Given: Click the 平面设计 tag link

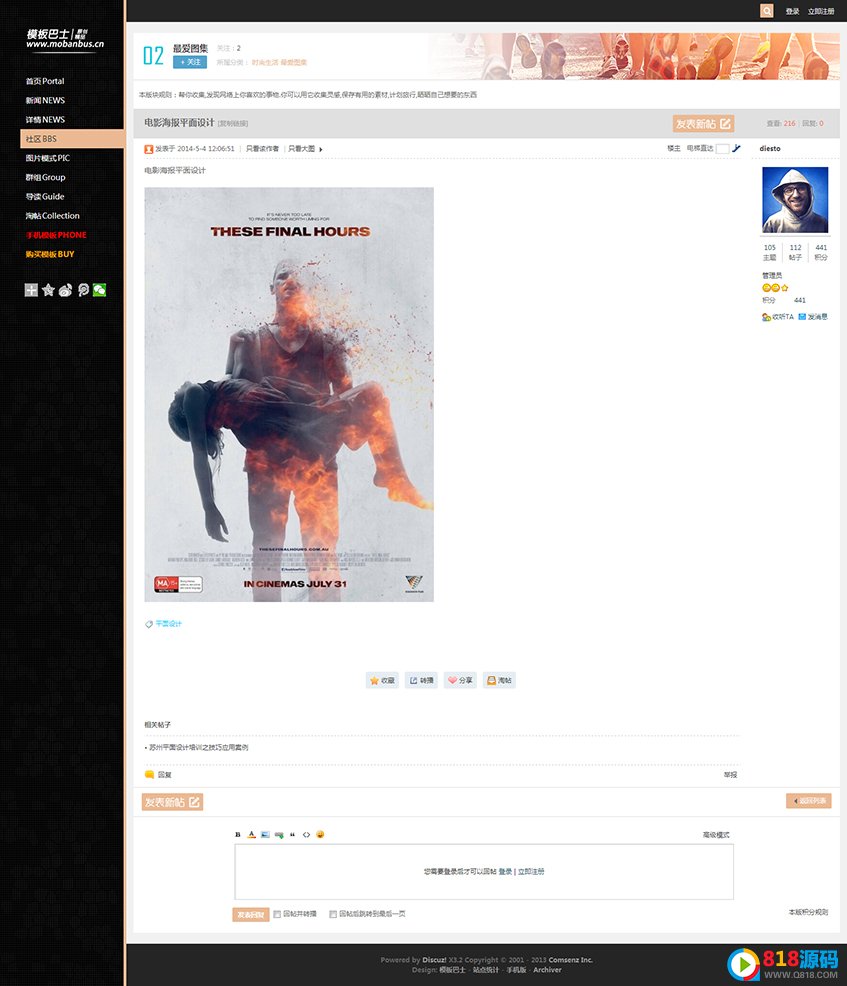Looking at the screenshot, I should [x=169, y=624].
